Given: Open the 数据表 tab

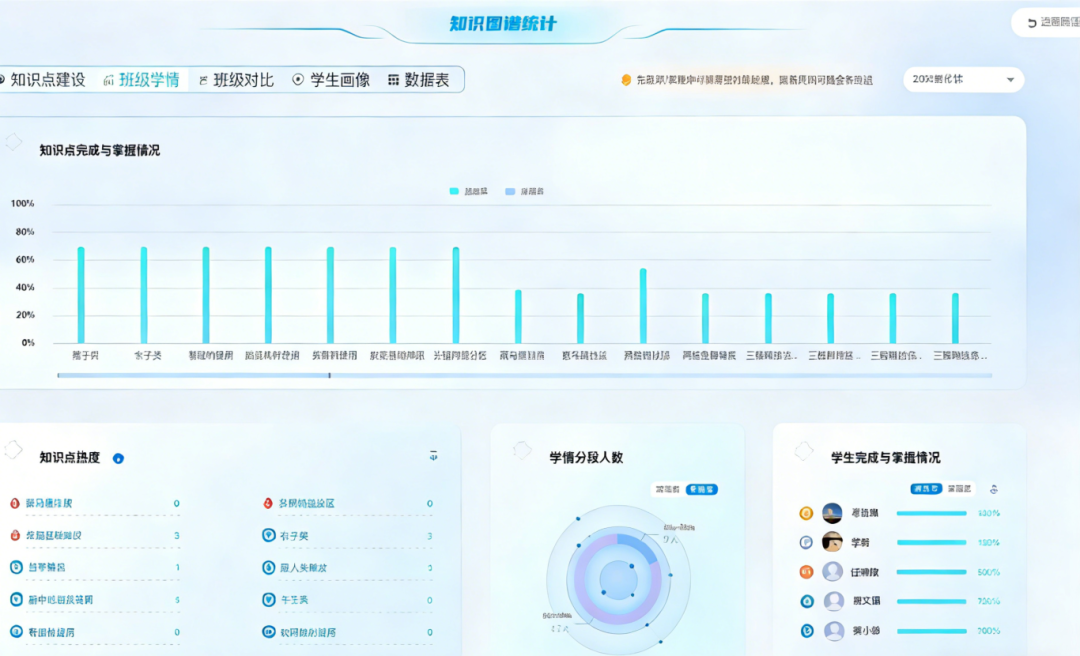Looking at the screenshot, I should [418, 80].
